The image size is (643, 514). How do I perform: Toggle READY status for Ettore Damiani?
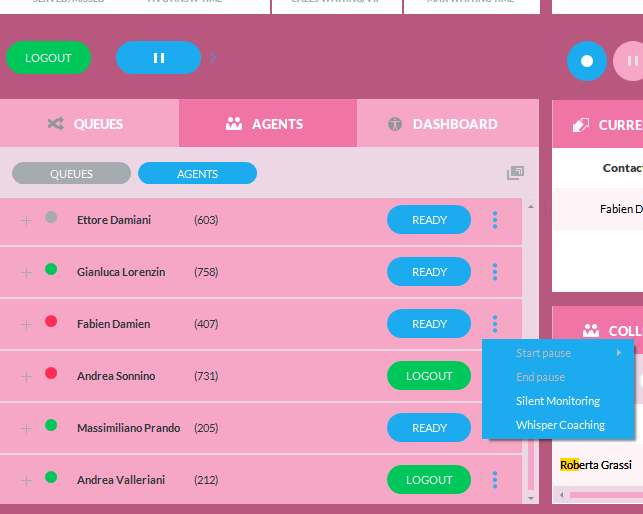pyautogui.click(x=429, y=220)
